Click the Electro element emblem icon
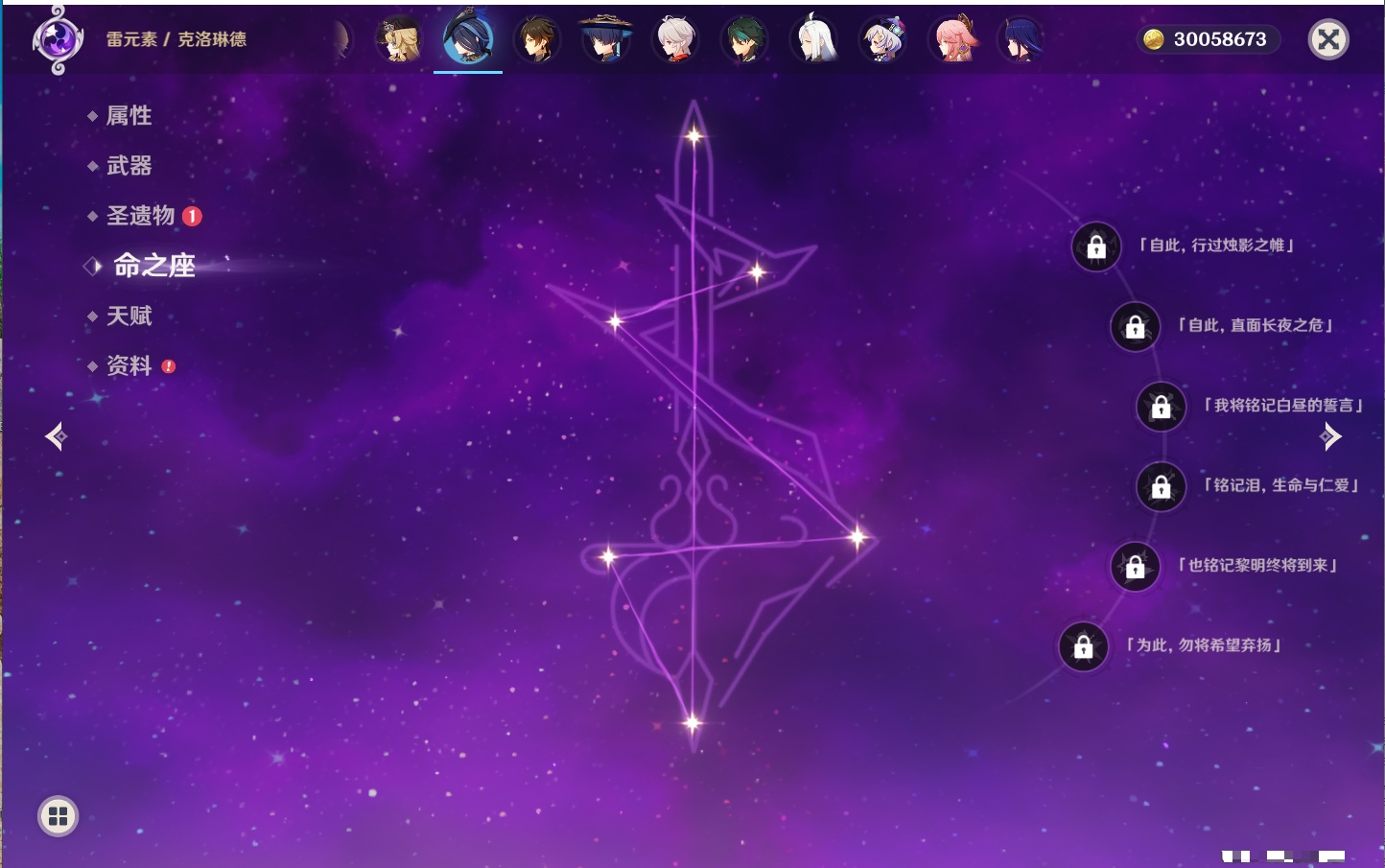This screenshot has height=868, width=1385. click(58, 39)
